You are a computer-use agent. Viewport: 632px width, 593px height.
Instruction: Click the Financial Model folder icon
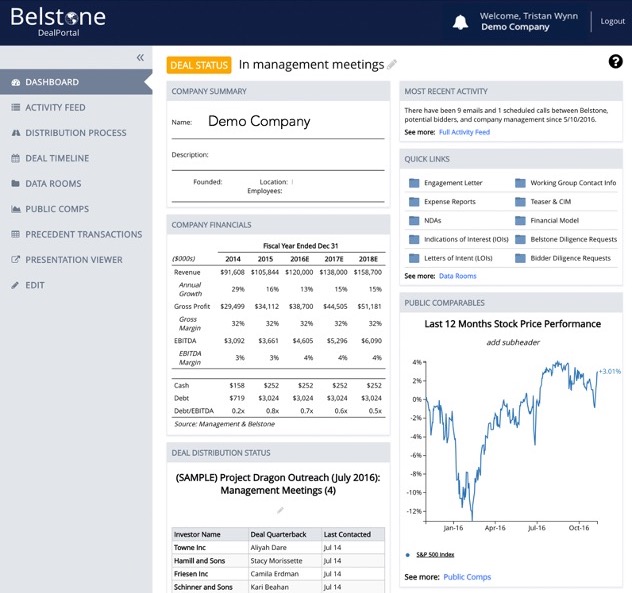[x=520, y=221]
